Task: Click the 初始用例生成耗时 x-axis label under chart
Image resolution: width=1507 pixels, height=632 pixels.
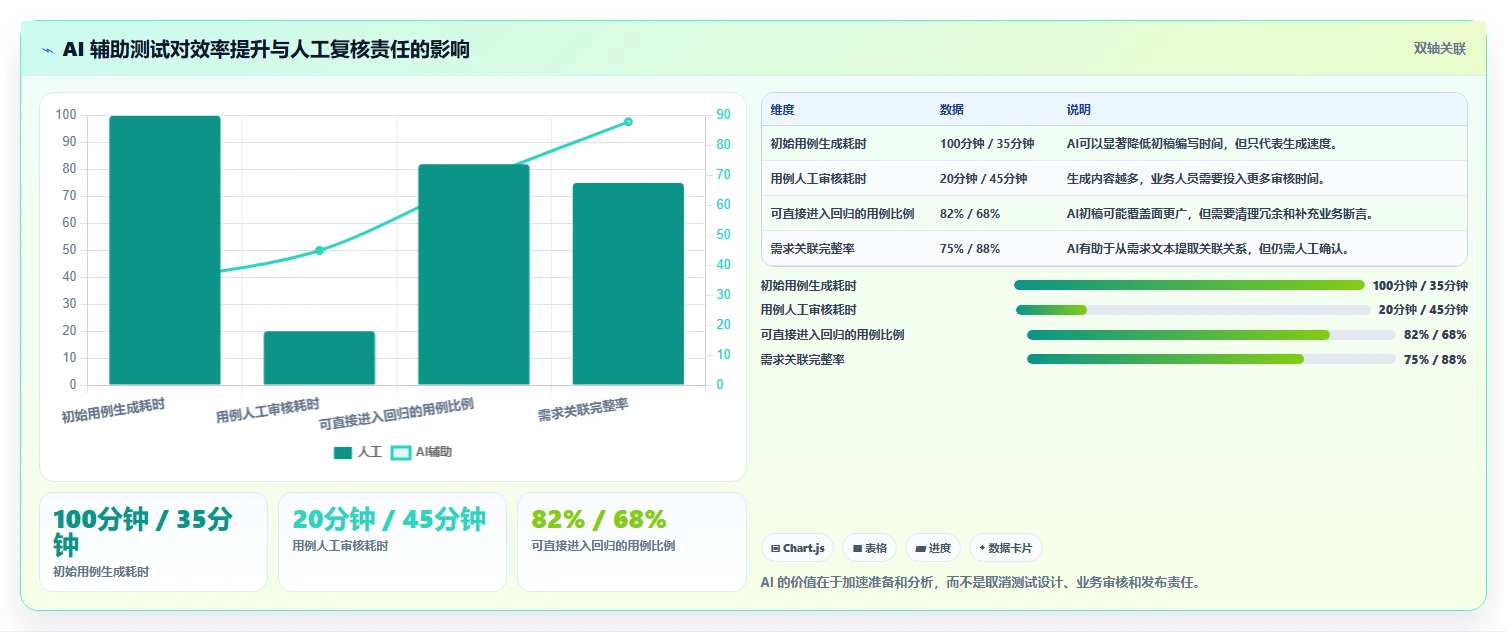Action: [113, 411]
